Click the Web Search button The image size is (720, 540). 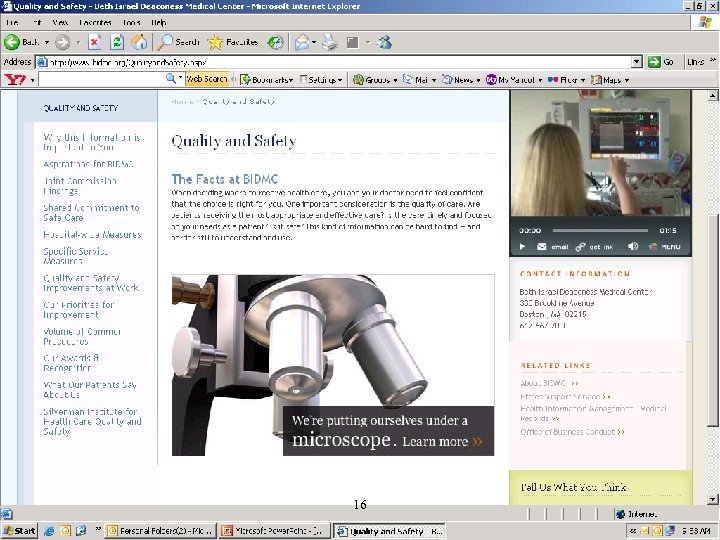207,79
